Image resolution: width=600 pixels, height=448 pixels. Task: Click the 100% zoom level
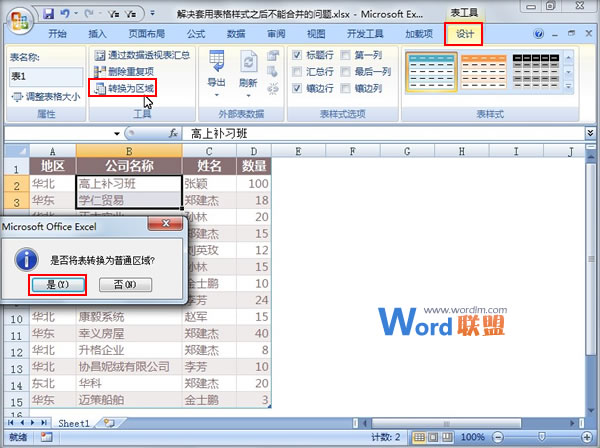click(x=473, y=437)
